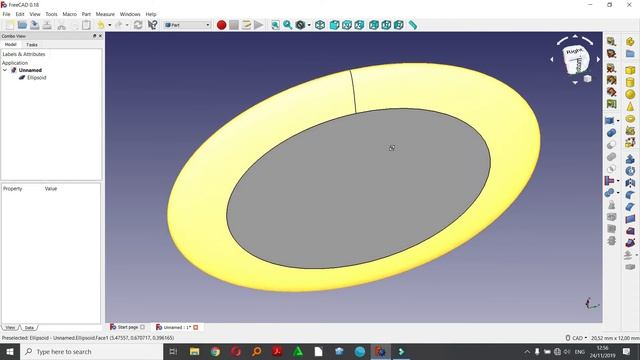The height and width of the screenshot is (360, 640).
Task: Click the Make face from wires icon
Action: [630, 220]
